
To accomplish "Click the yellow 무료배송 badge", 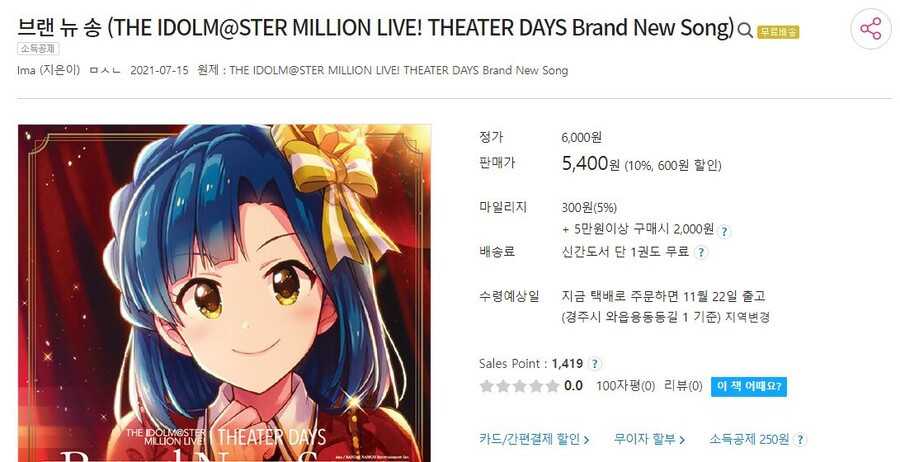I will [x=778, y=32].
